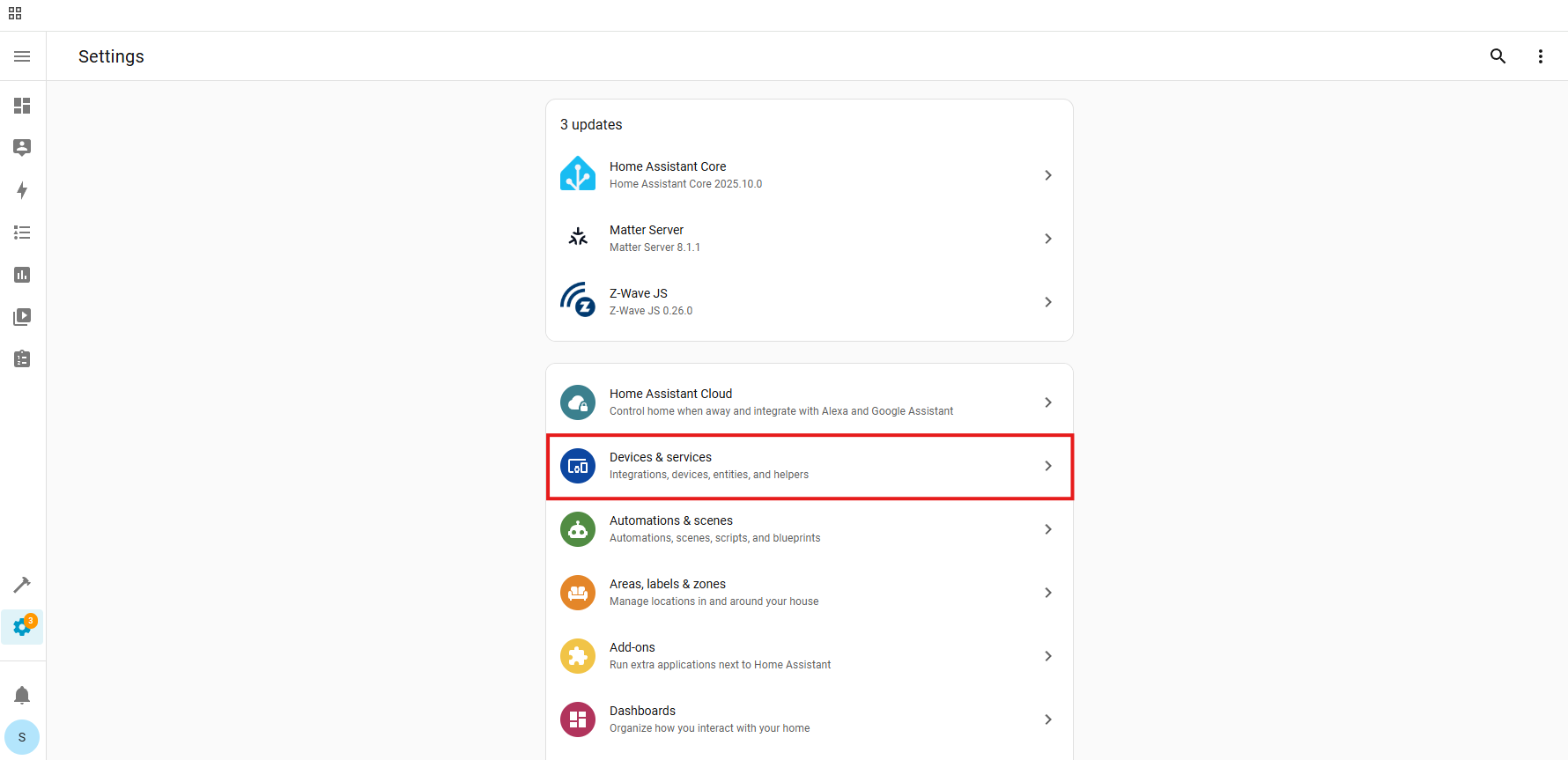Open the user profile avatar S

click(x=22, y=737)
